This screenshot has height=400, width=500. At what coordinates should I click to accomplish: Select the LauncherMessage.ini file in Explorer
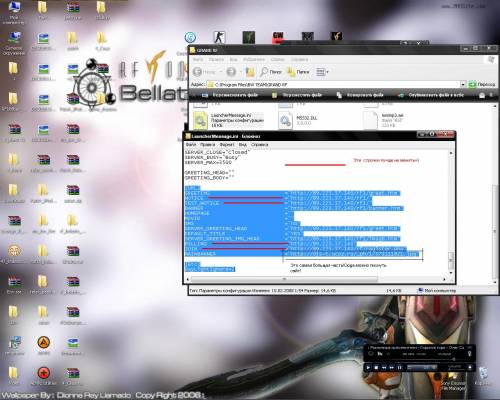coord(229,120)
